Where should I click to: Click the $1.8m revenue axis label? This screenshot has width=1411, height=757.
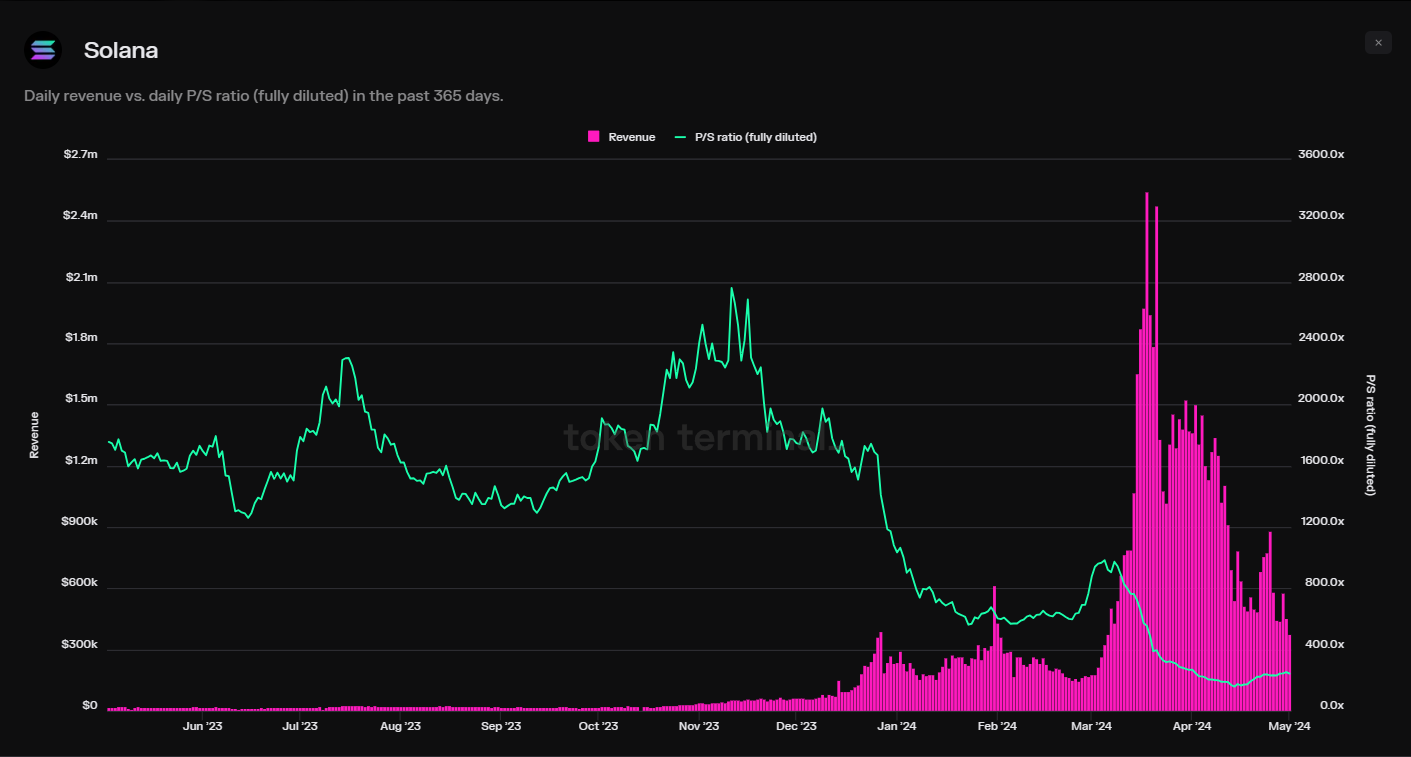pos(81,338)
